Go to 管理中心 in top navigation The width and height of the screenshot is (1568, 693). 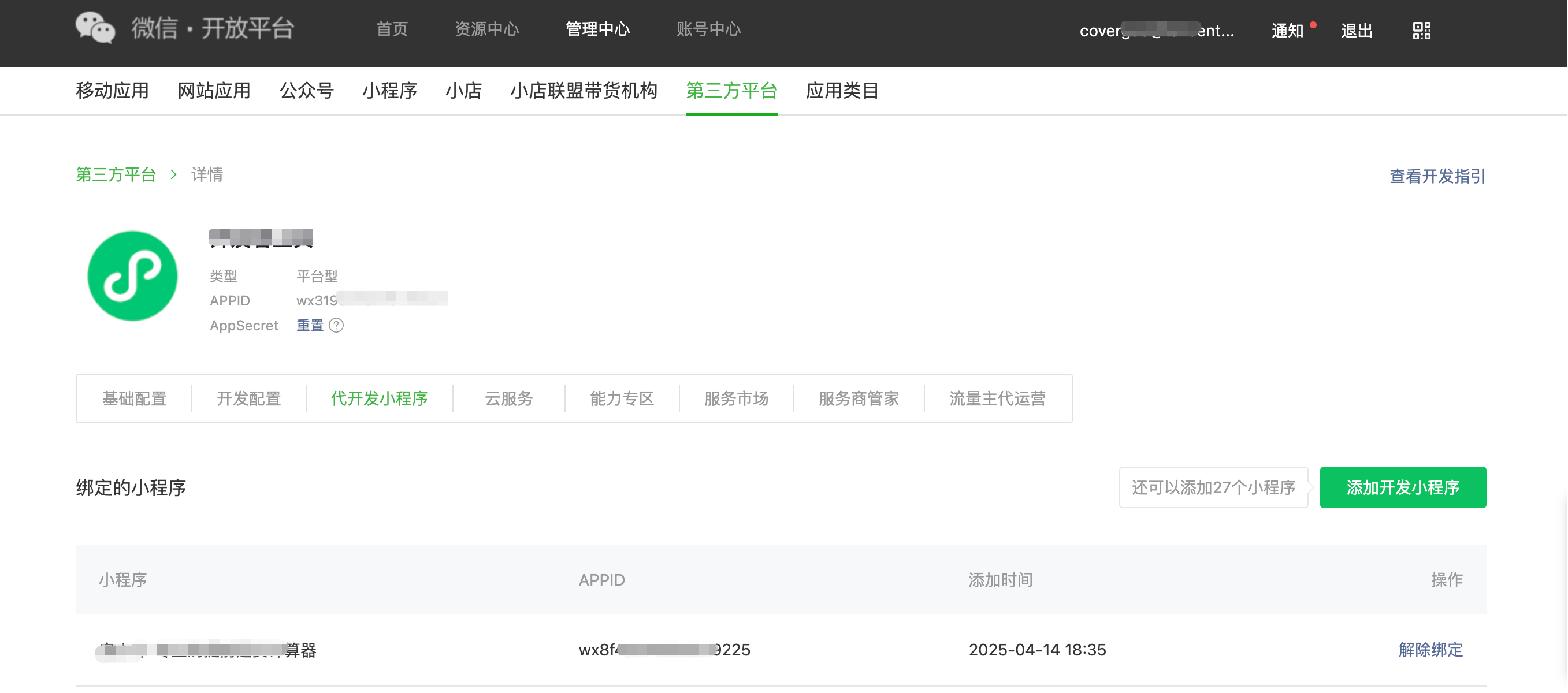point(597,29)
